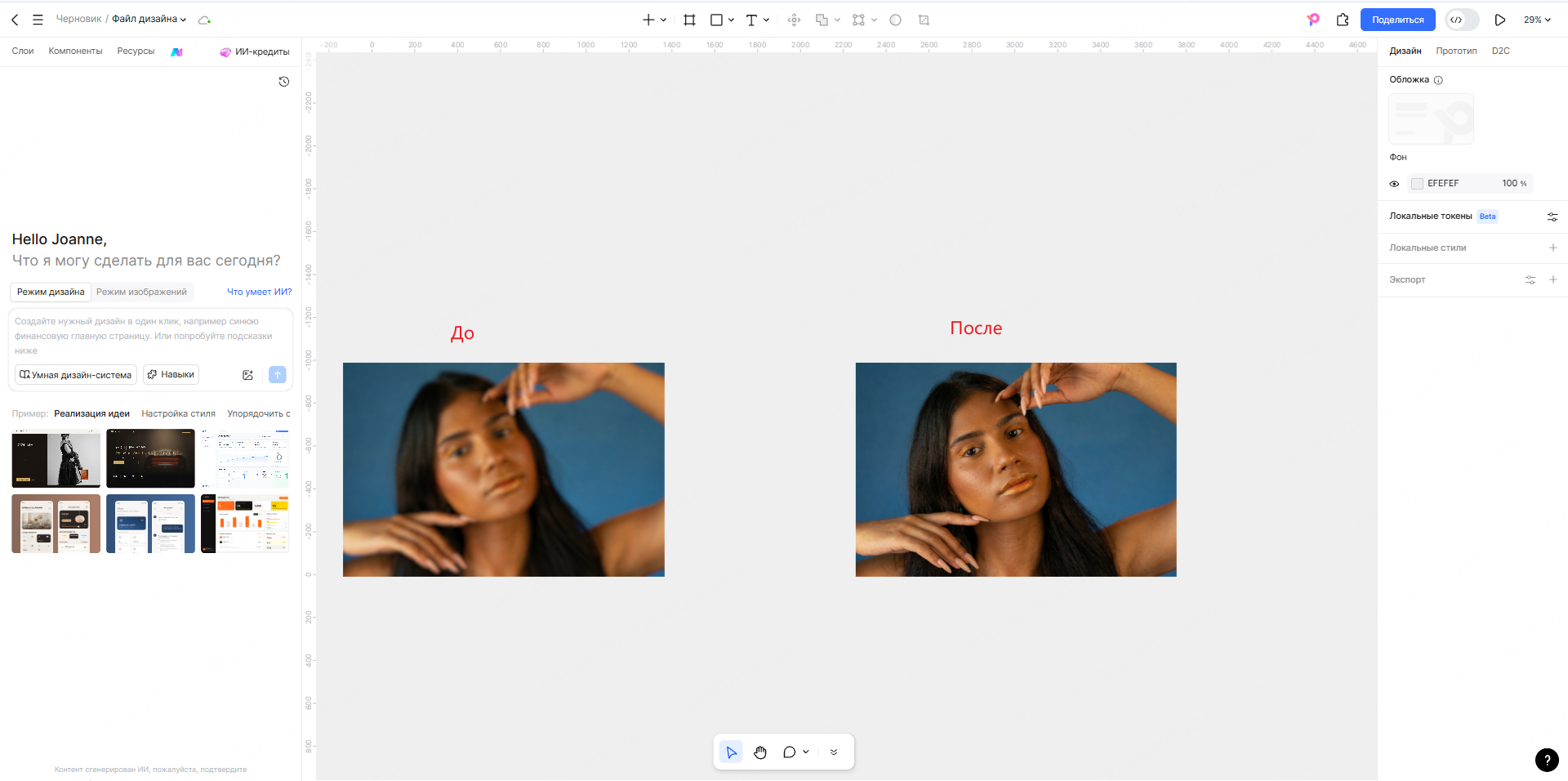Click the Поделиться share button
The image size is (1568, 781).
pyautogui.click(x=1397, y=20)
